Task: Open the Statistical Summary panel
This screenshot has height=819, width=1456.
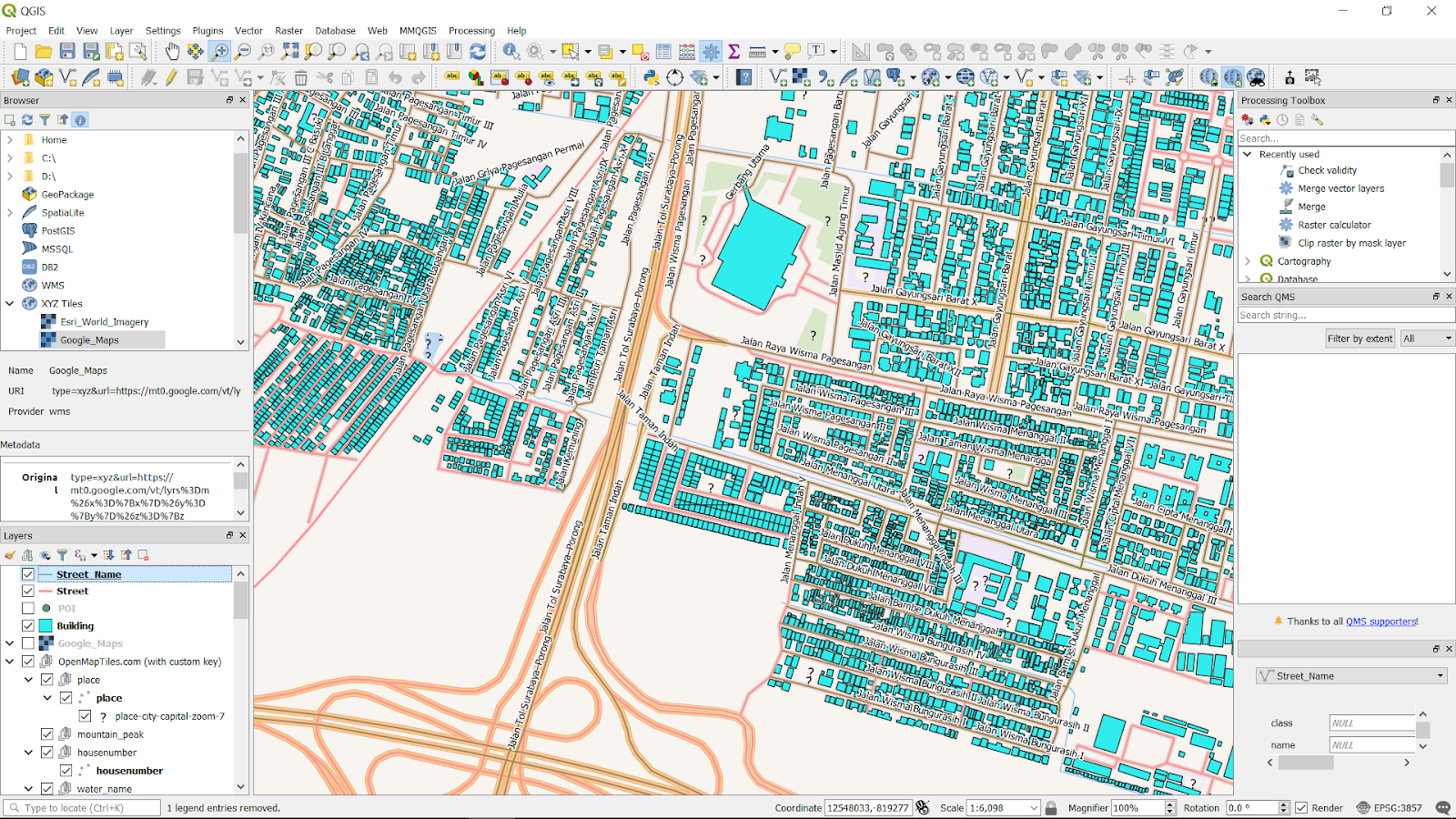Action: coord(733,52)
